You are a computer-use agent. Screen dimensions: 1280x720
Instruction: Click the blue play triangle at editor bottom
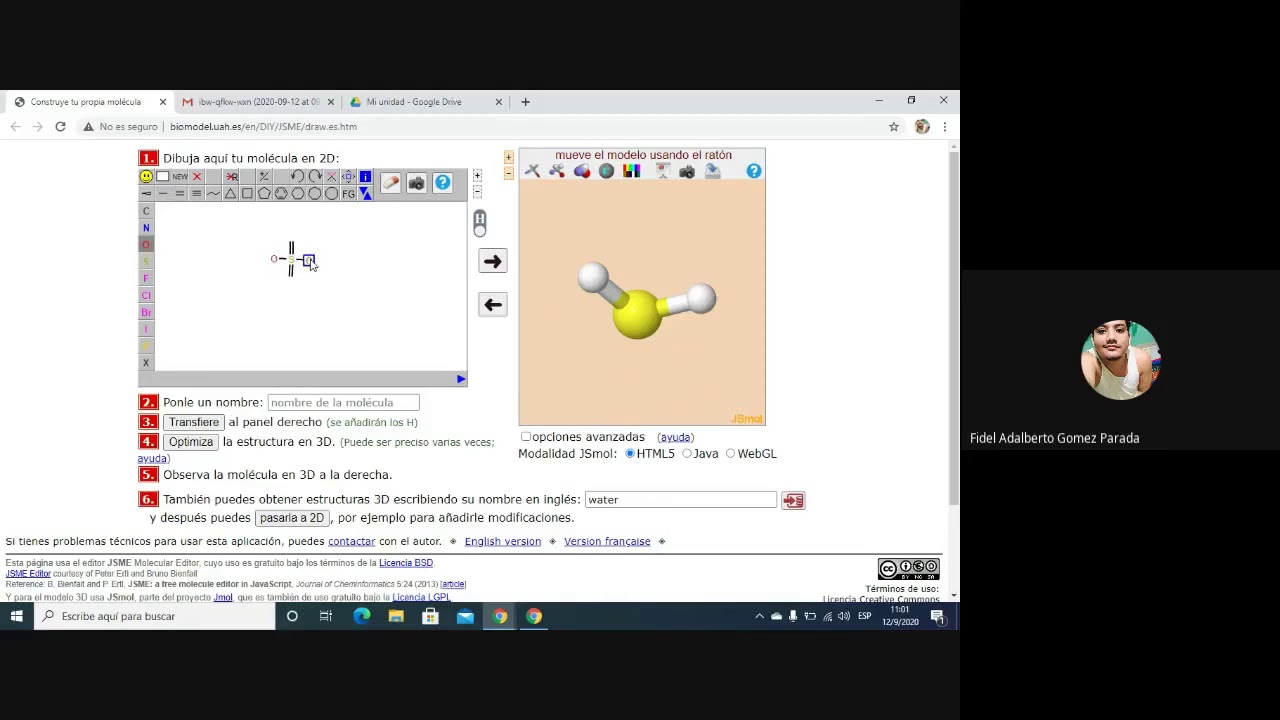[x=461, y=379]
